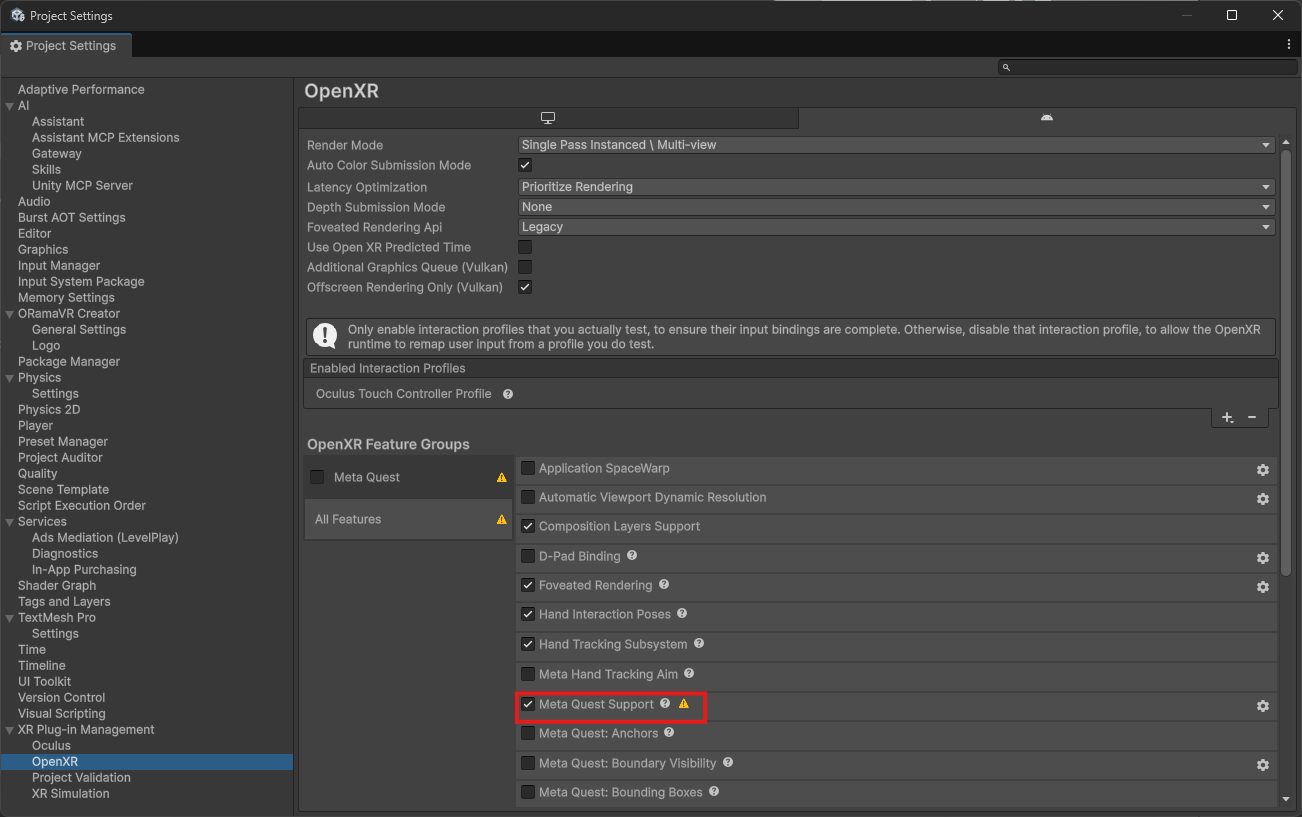Click warning icon beside Meta Quest Support
The width and height of the screenshot is (1302, 817).
(684, 703)
